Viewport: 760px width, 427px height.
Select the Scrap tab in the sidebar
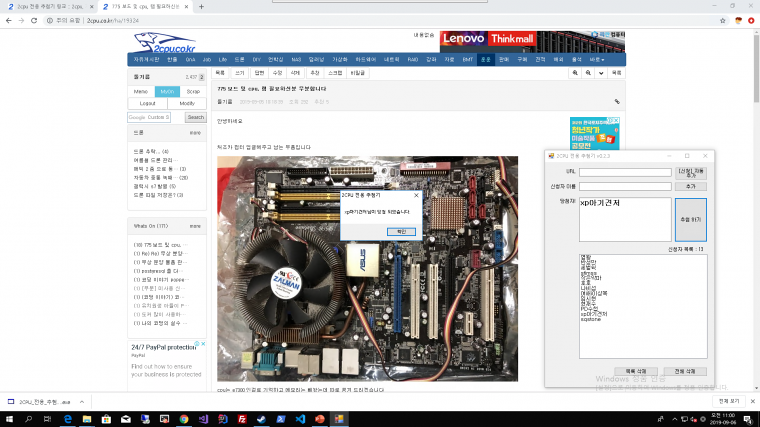pyautogui.click(x=193, y=92)
